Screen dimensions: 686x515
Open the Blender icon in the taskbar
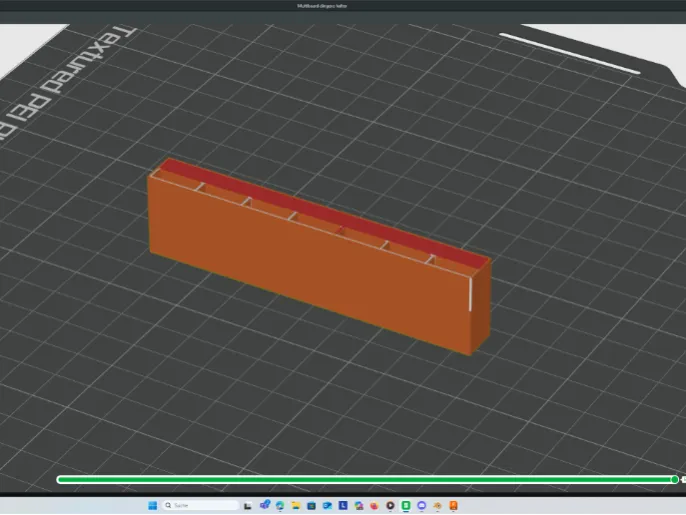coord(438,505)
